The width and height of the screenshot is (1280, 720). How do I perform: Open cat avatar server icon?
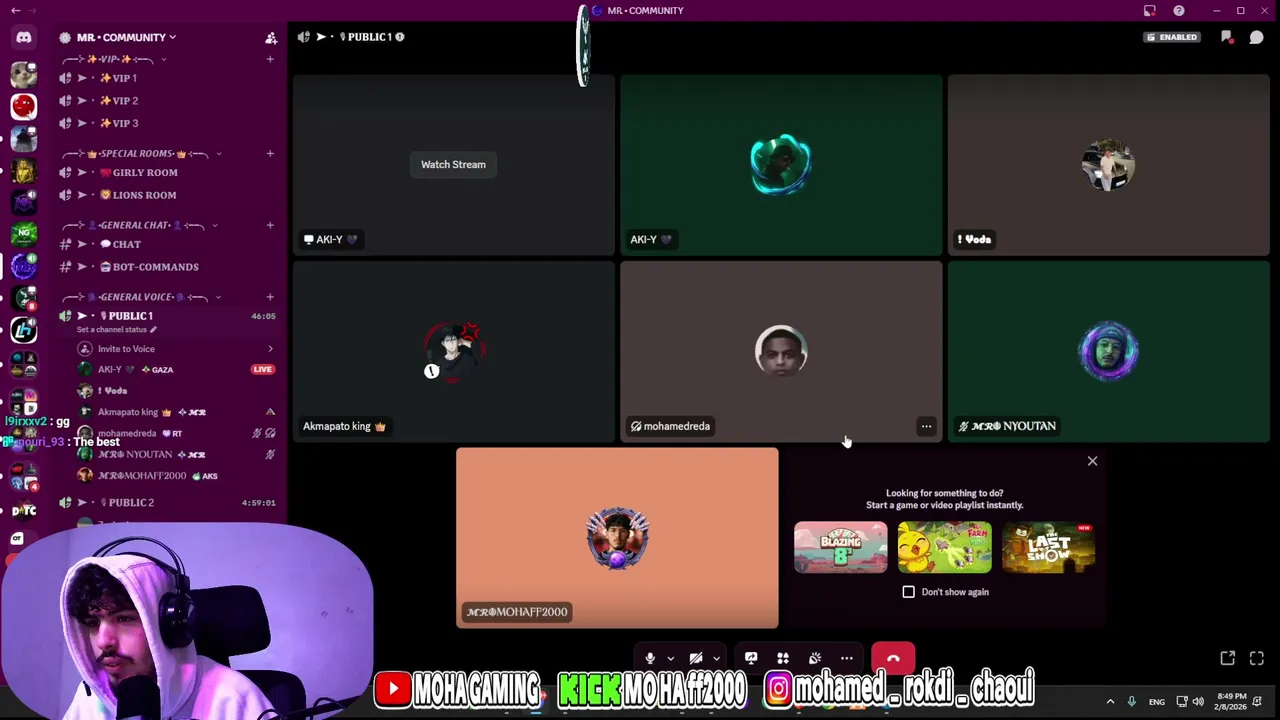coord(24,74)
